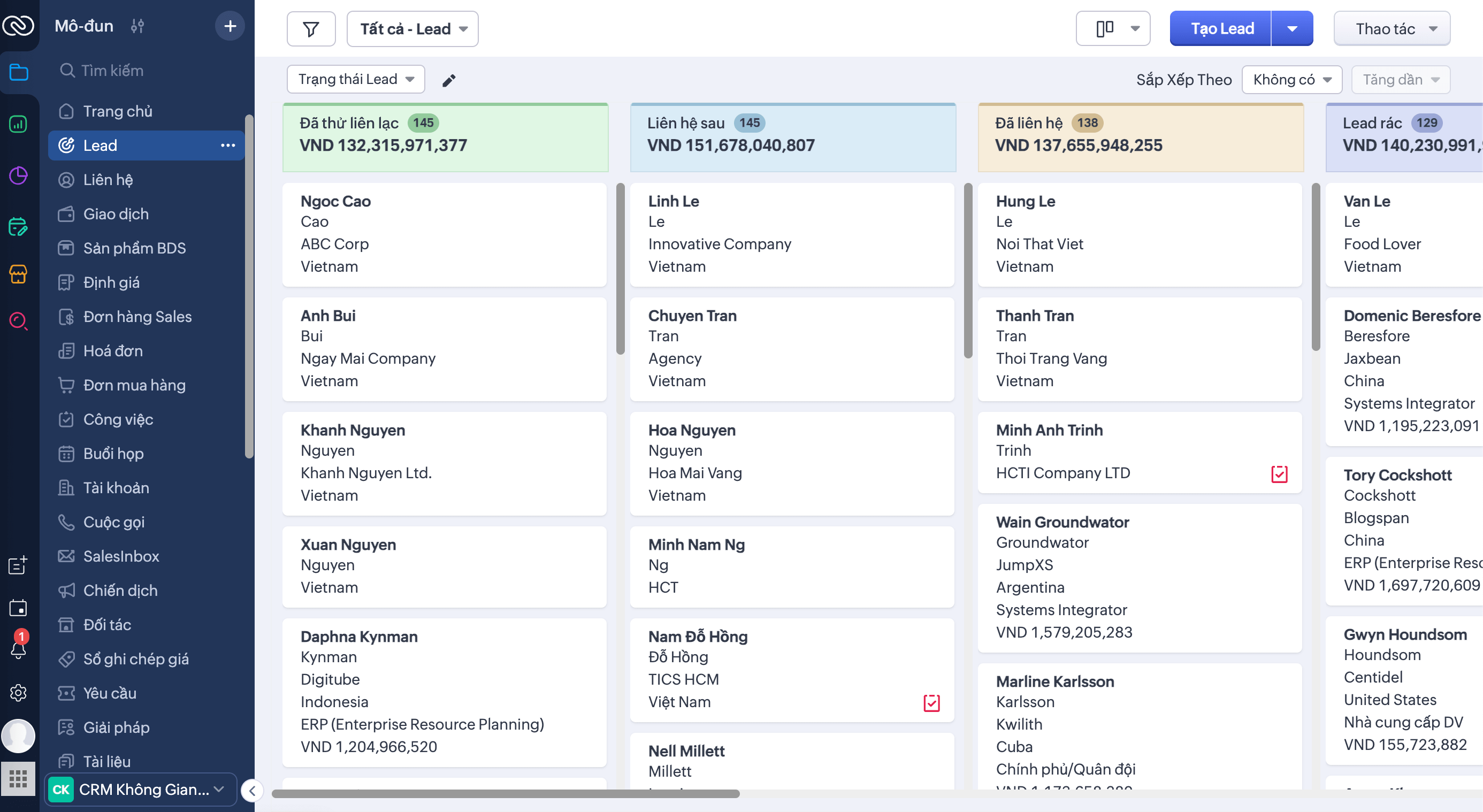Open Linh Le lead card

(x=792, y=235)
